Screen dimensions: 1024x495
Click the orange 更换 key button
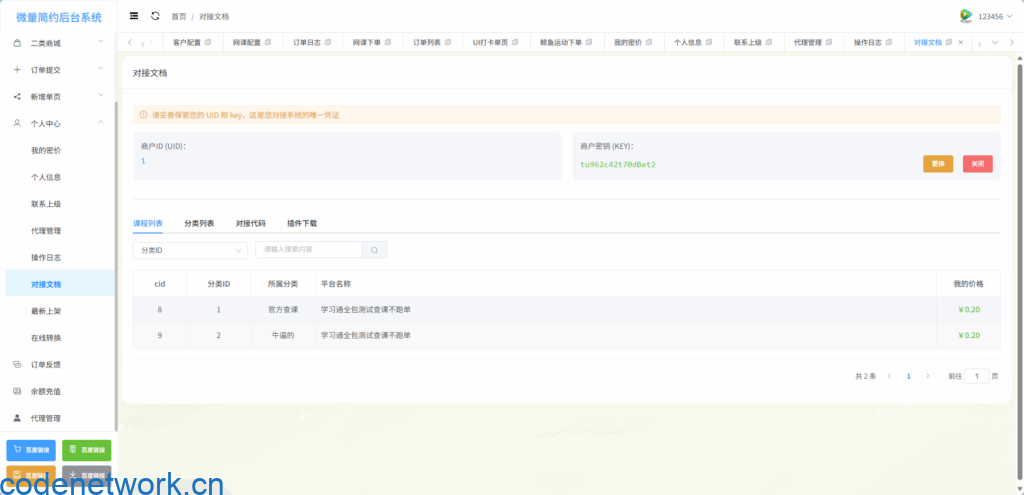937,164
